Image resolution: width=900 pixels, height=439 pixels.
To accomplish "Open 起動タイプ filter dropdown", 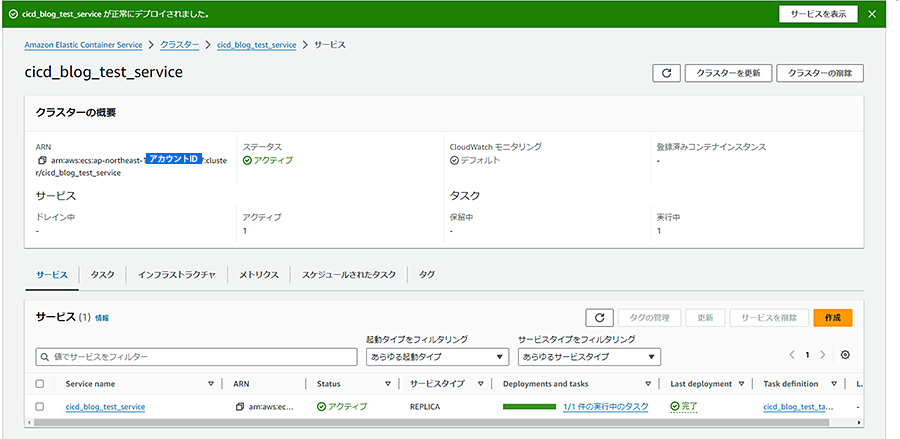I will click(437, 357).
